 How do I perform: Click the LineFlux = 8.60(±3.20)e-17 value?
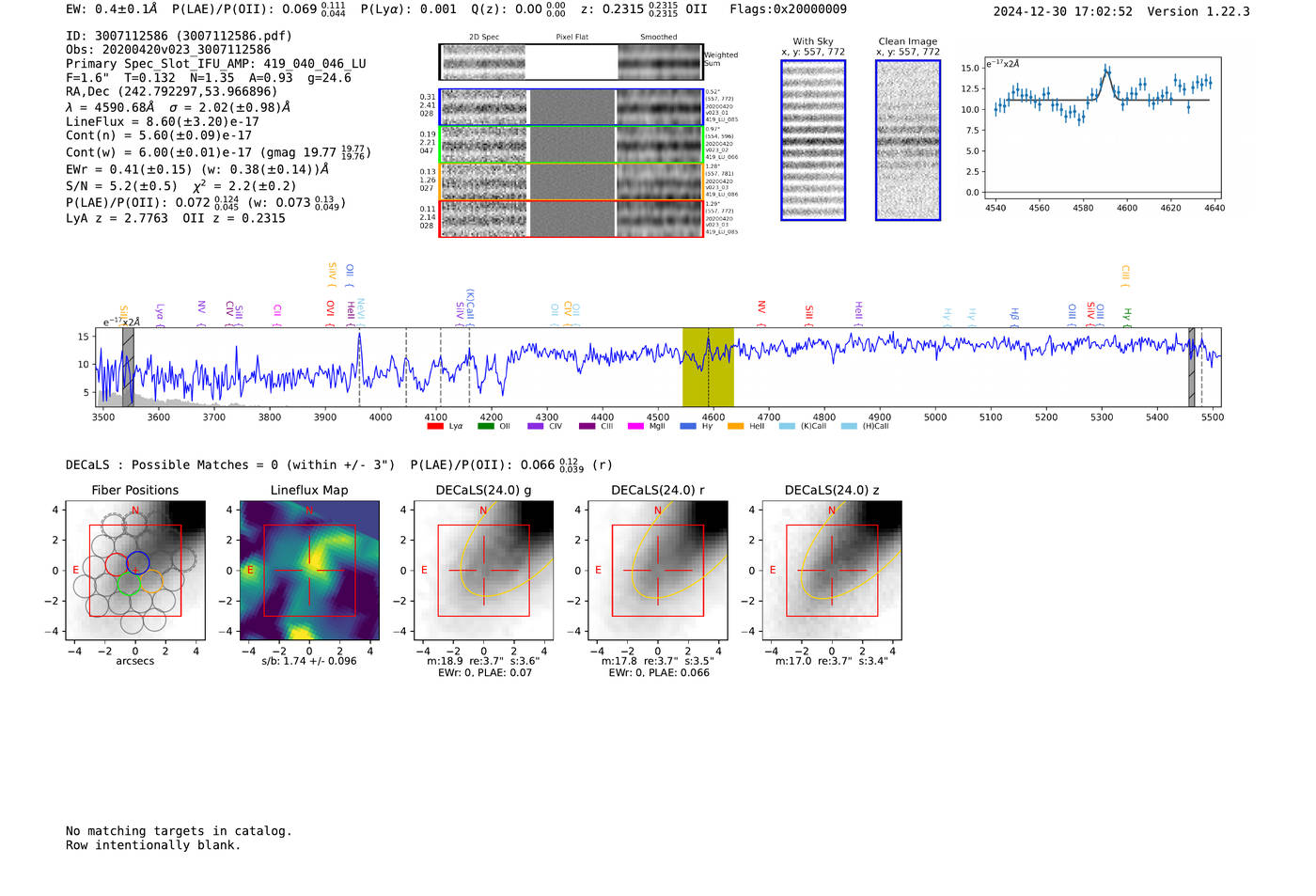click(163, 121)
